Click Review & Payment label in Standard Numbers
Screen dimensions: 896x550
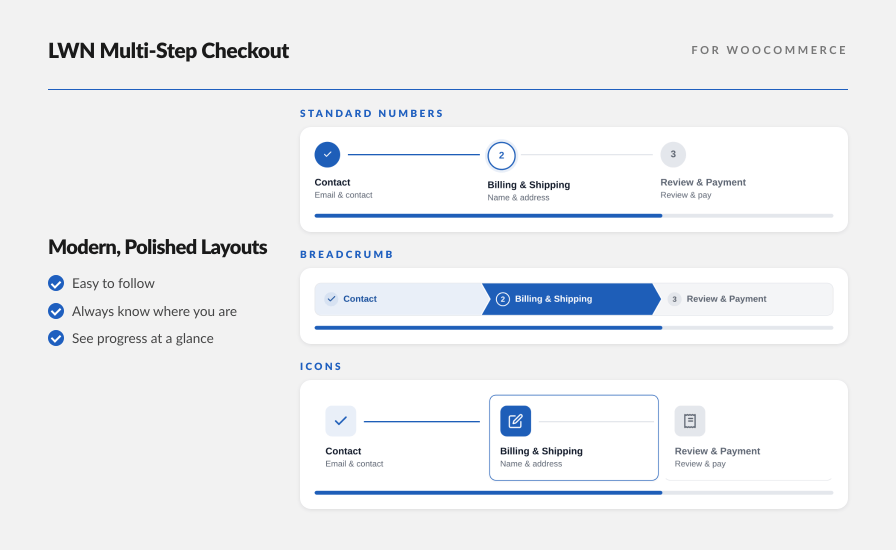tap(703, 182)
